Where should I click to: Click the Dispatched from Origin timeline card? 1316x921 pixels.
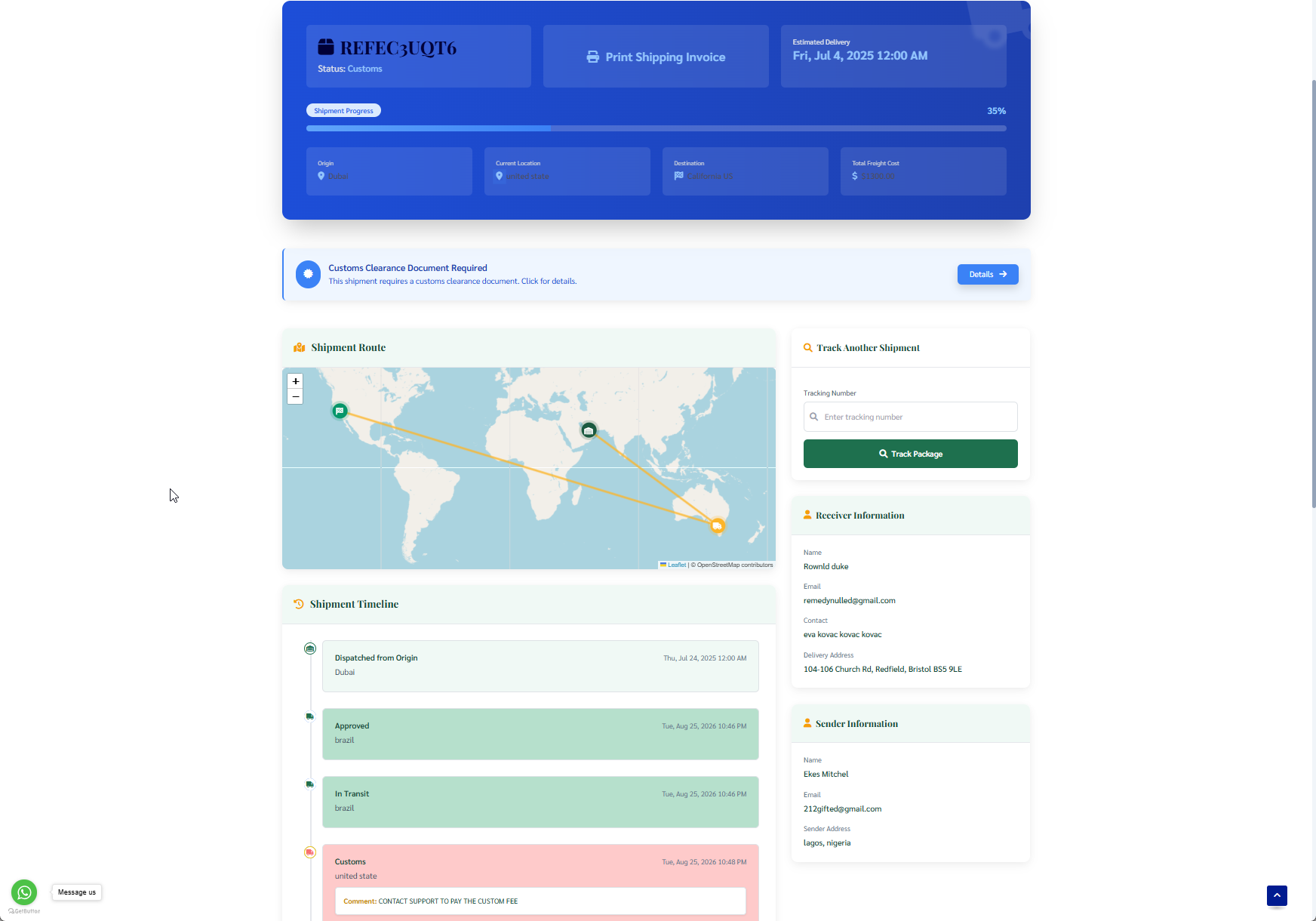click(540, 666)
